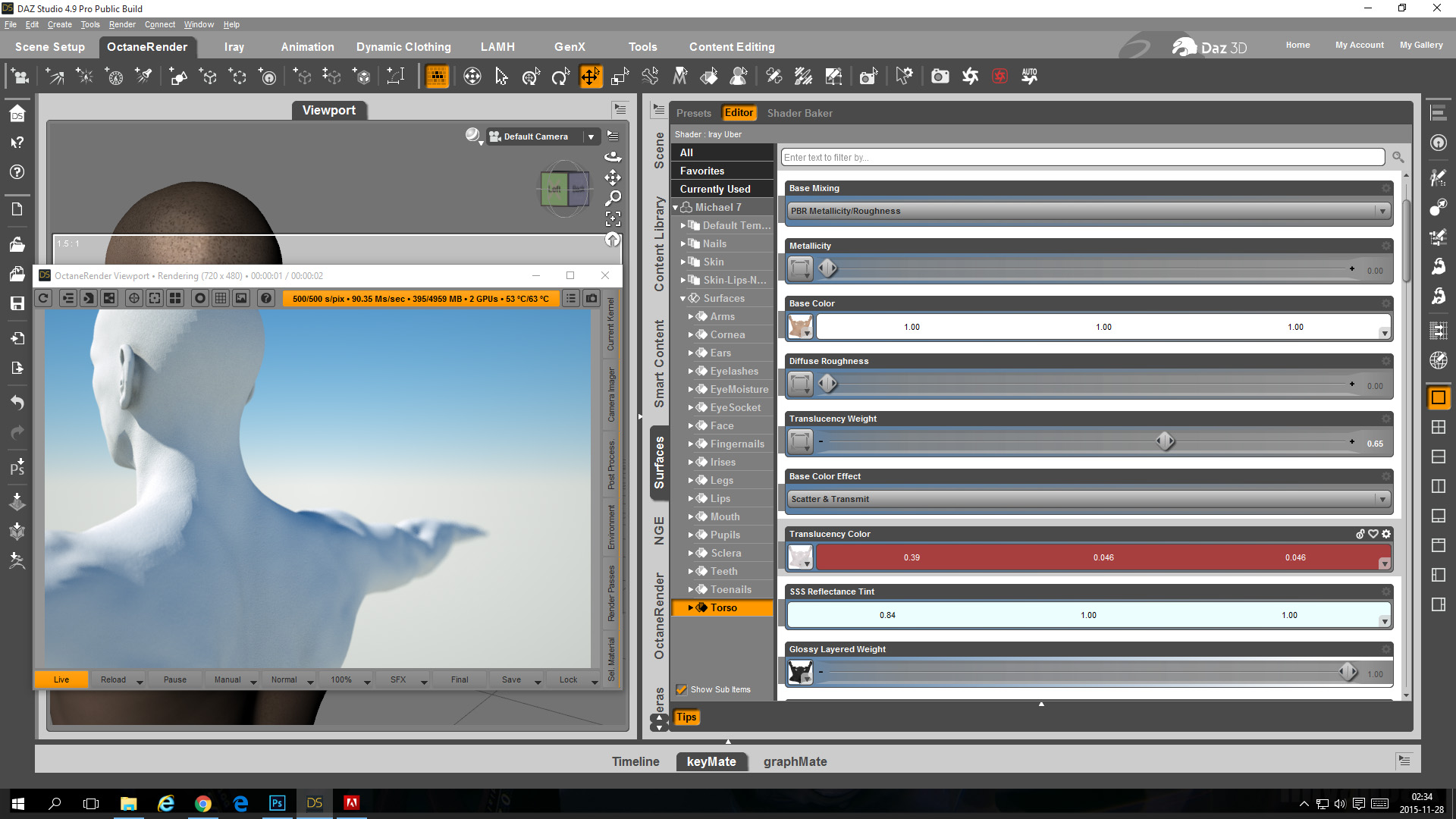
Task: Click the search magnifier beside filter field
Action: coord(1398,157)
